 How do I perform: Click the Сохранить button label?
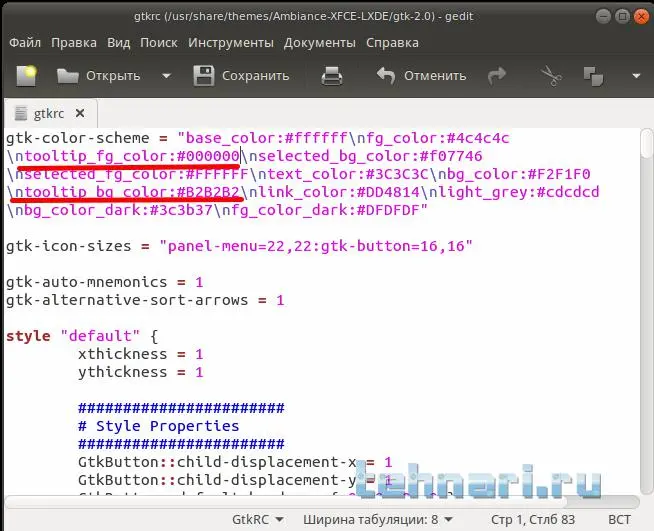[255, 76]
